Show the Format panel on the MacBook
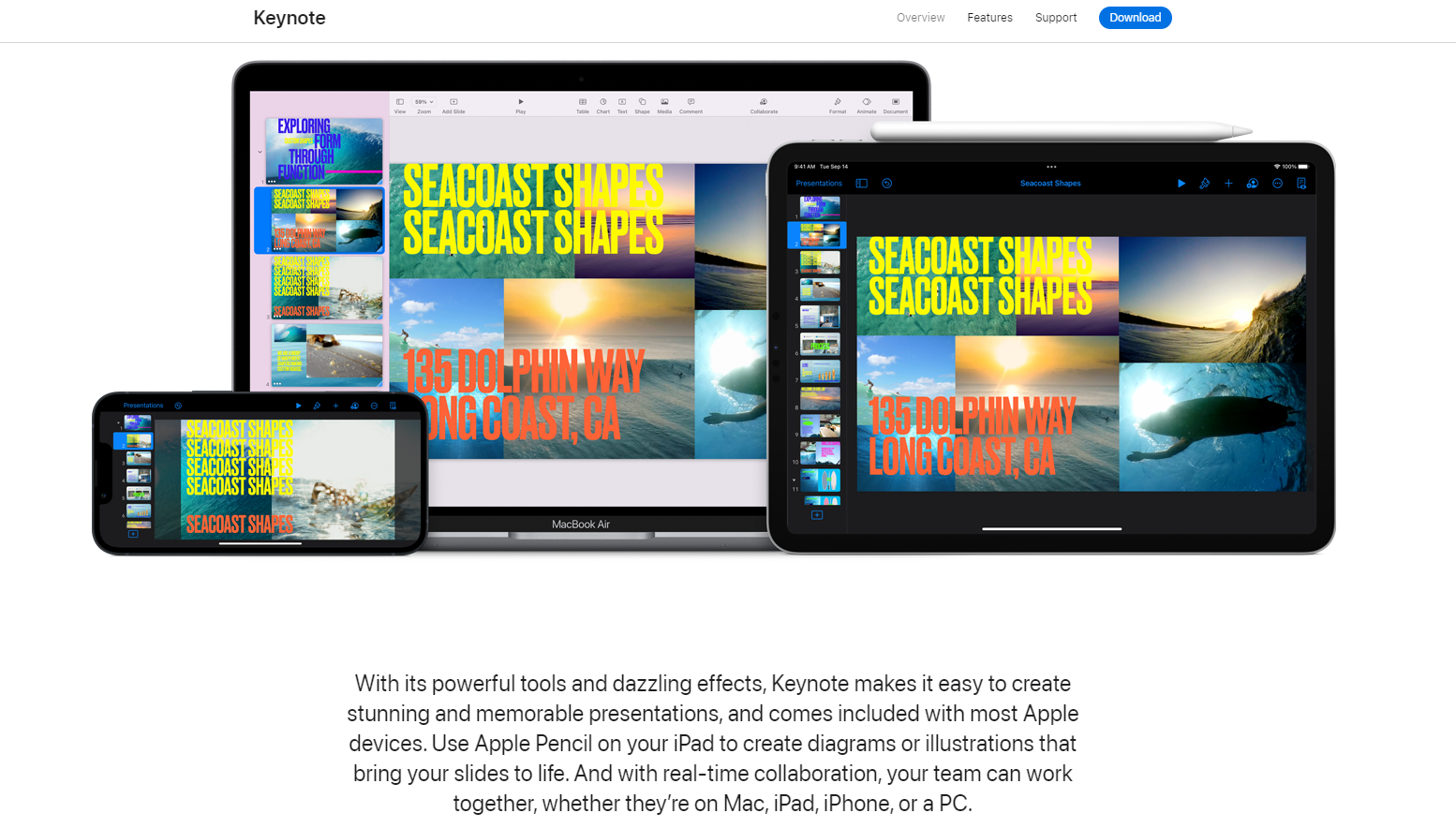The image size is (1456, 828). (838, 102)
